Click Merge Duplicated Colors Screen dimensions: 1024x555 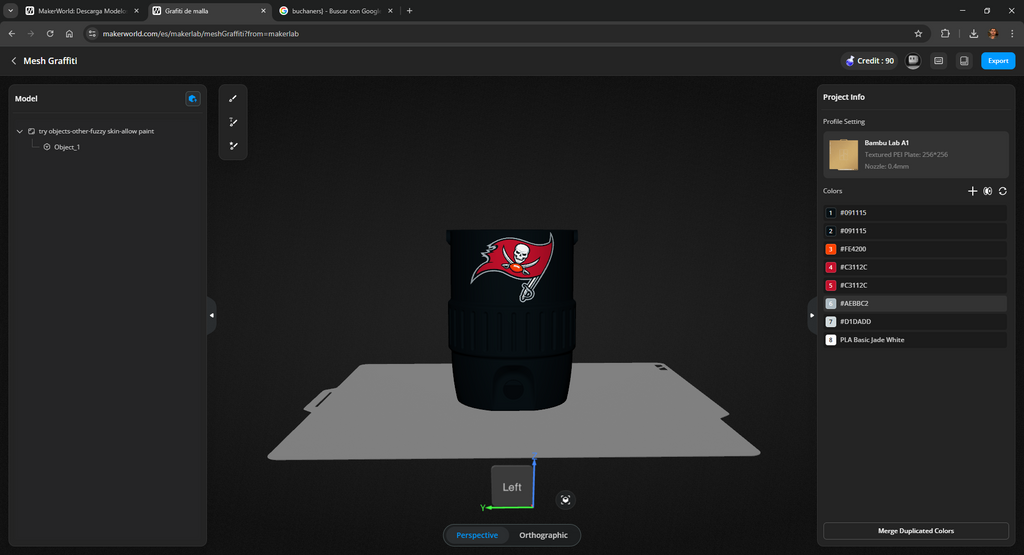pos(916,531)
